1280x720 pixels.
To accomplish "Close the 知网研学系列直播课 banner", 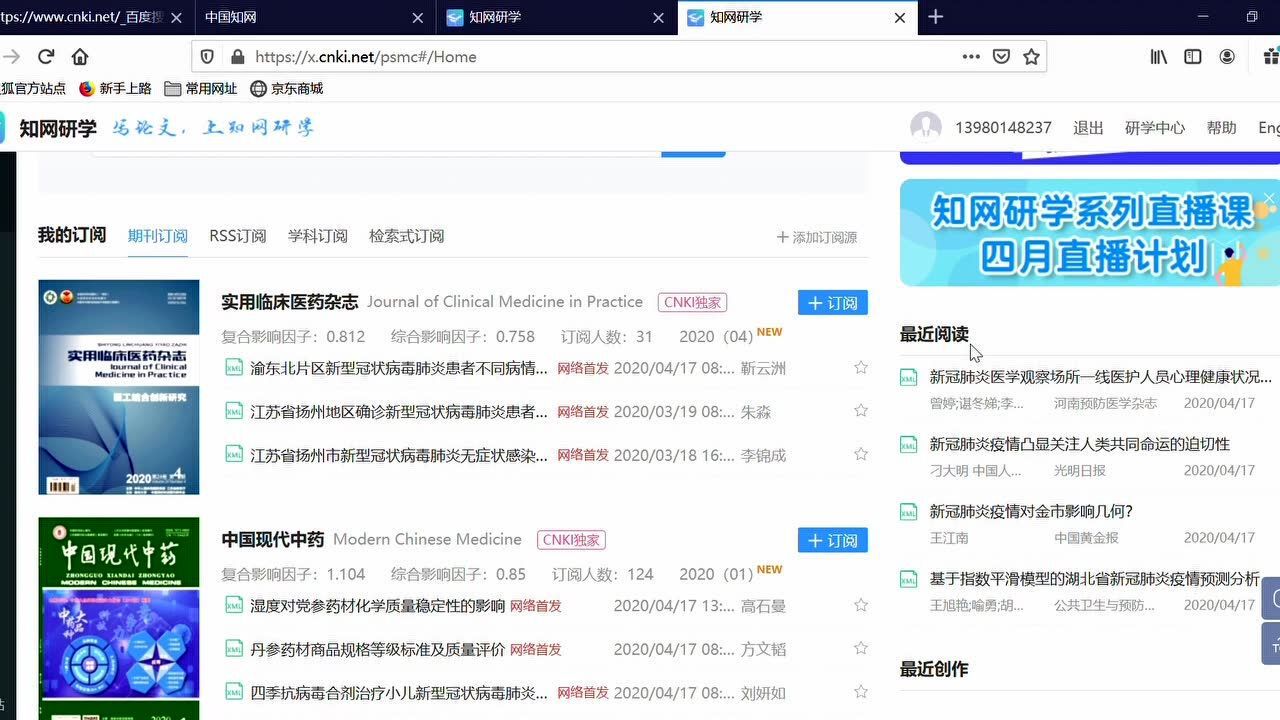I will click(1268, 199).
